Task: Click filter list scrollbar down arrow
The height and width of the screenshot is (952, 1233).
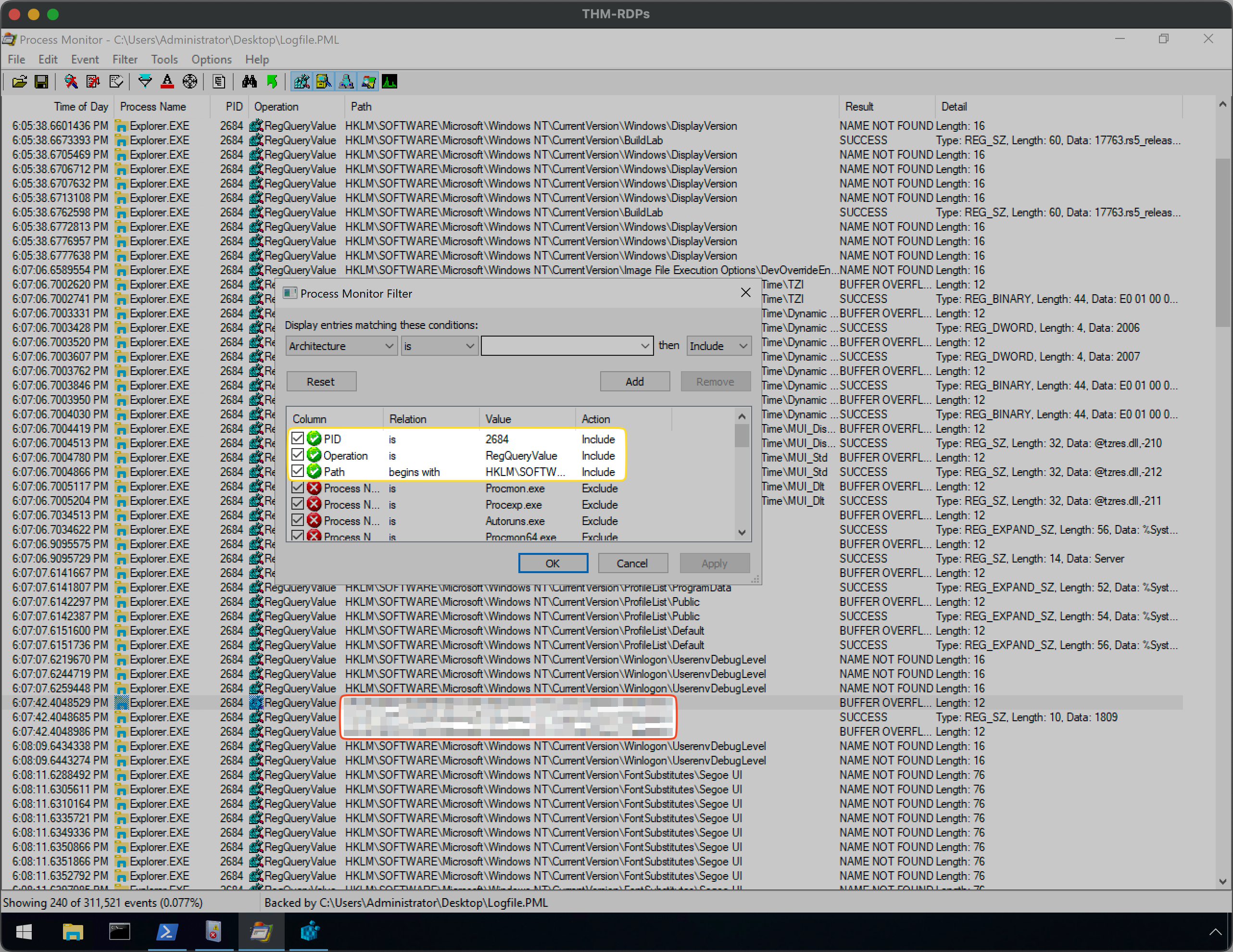Action: pyautogui.click(x=742, y=533)
